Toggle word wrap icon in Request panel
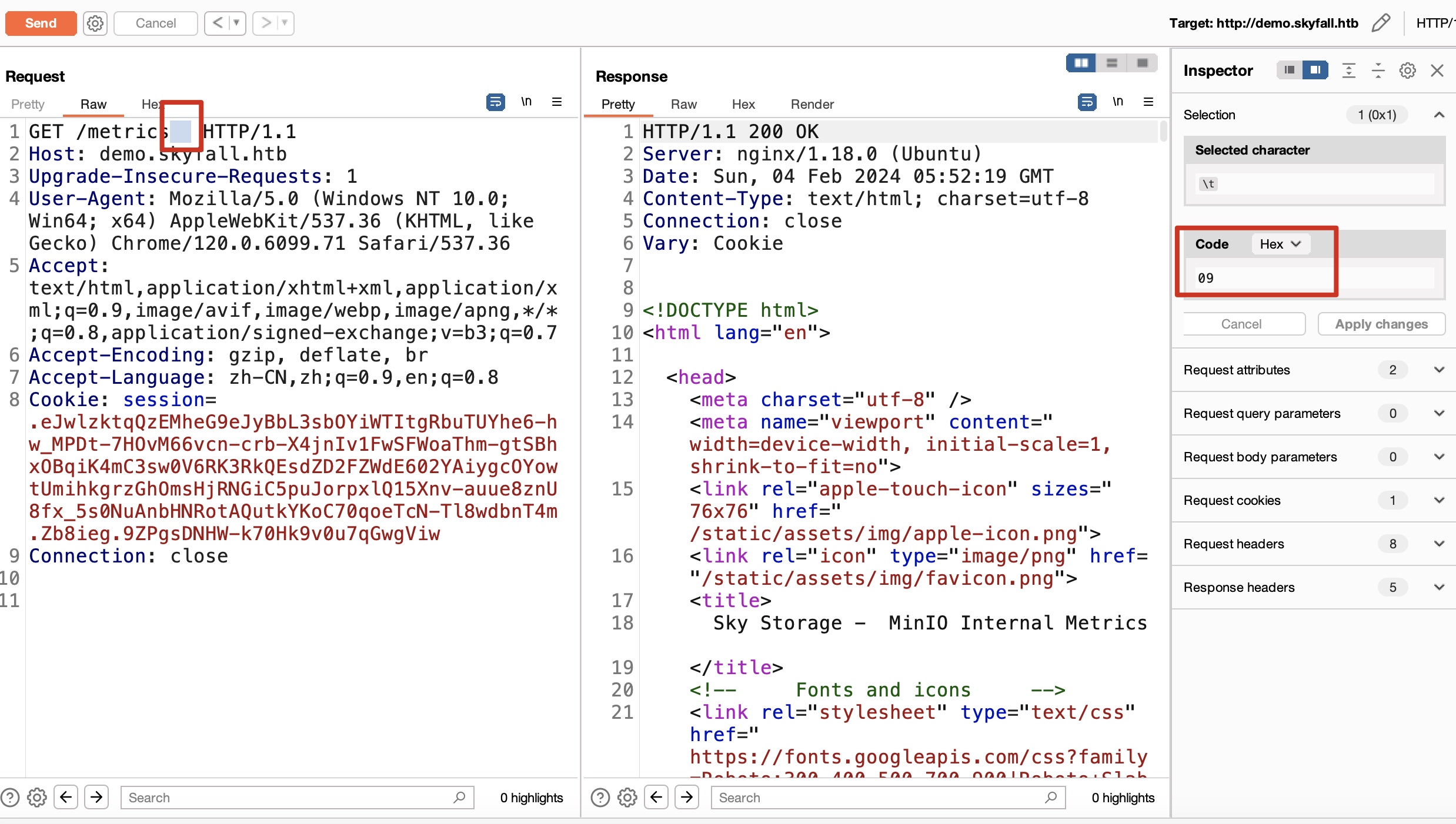This screenshot has width=1456, height=824. coord(495,102)
